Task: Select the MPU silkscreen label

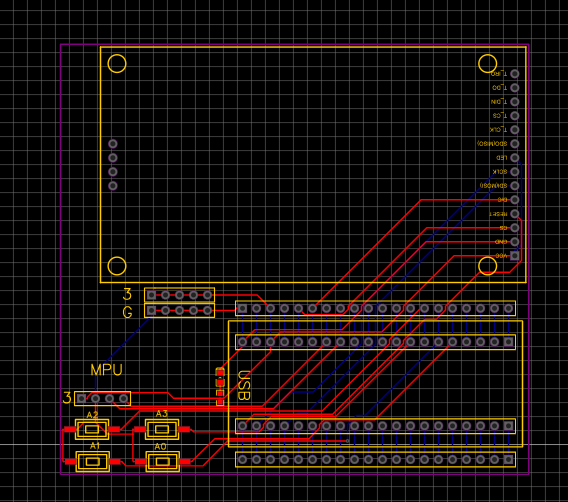Action: [106, 370]
